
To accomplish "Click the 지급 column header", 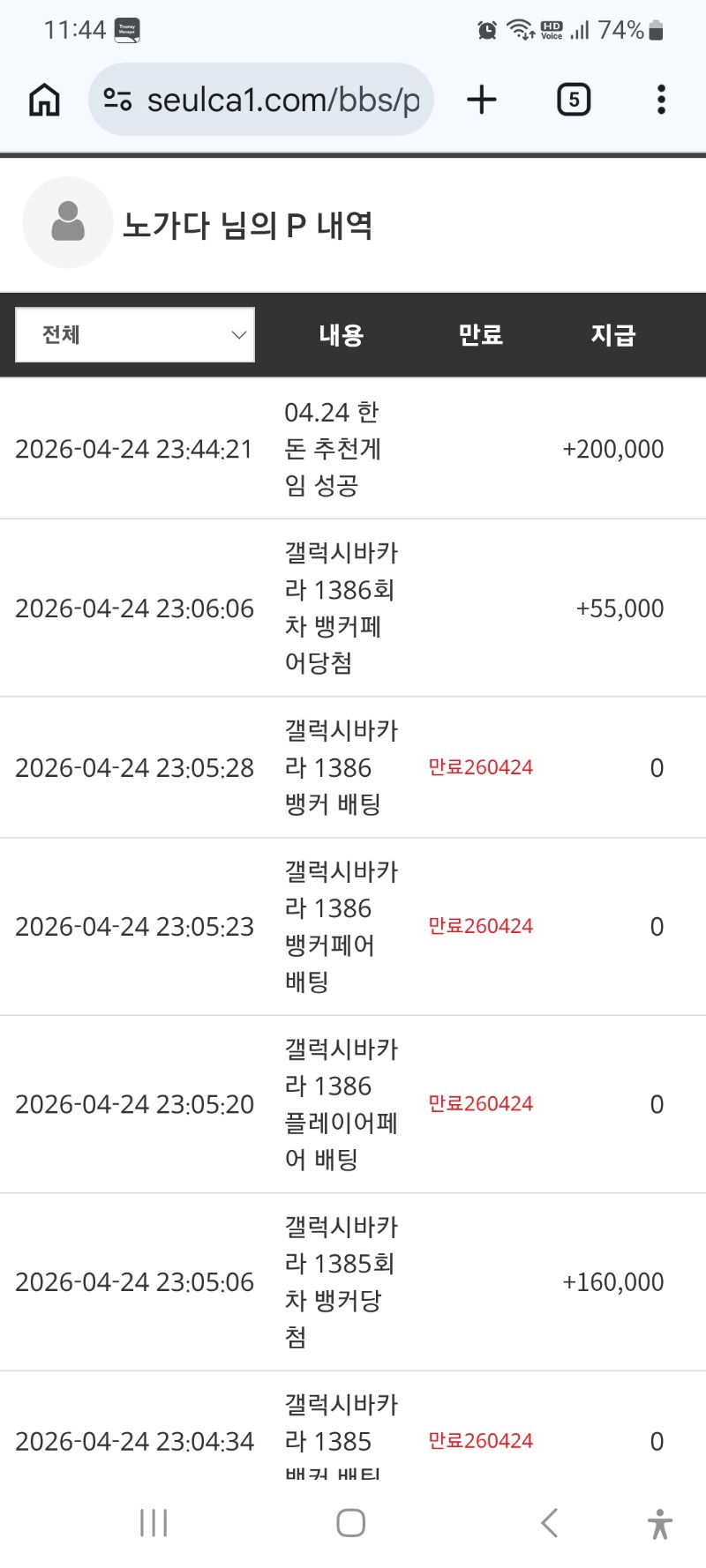I will coord(613,335).
